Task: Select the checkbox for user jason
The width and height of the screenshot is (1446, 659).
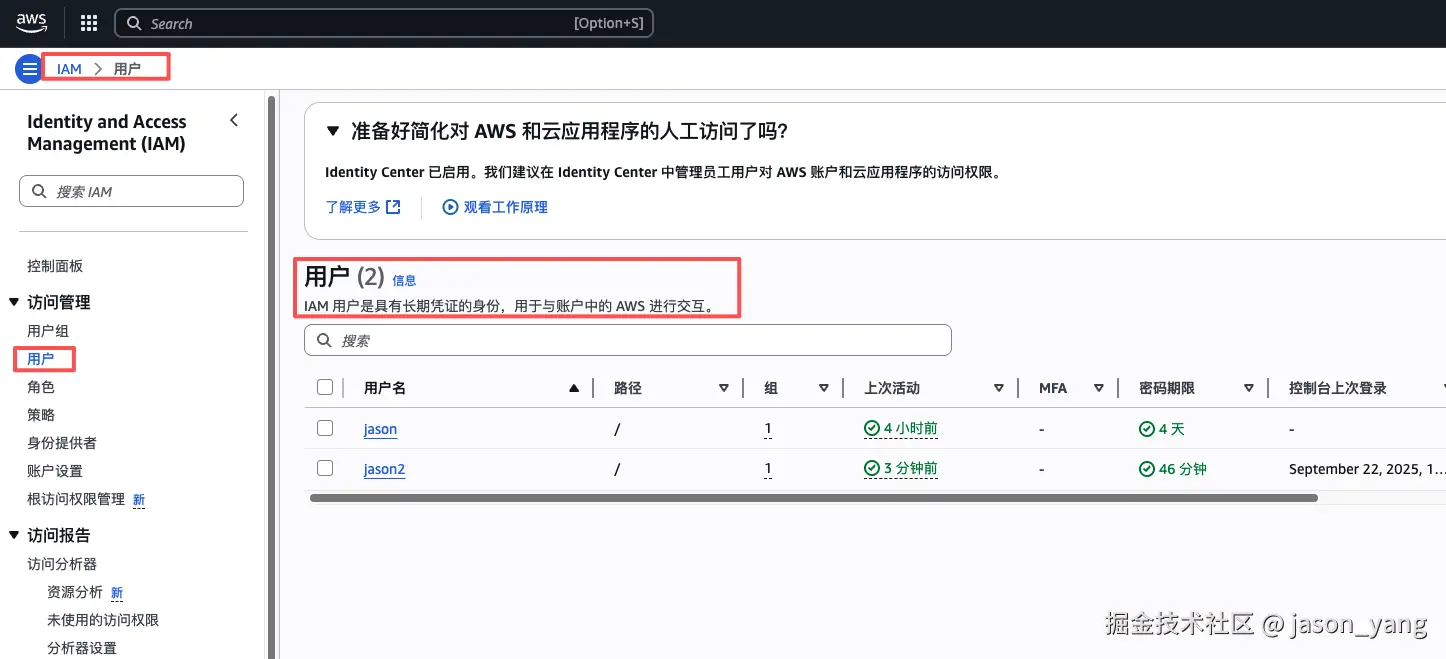Action: 325,428
